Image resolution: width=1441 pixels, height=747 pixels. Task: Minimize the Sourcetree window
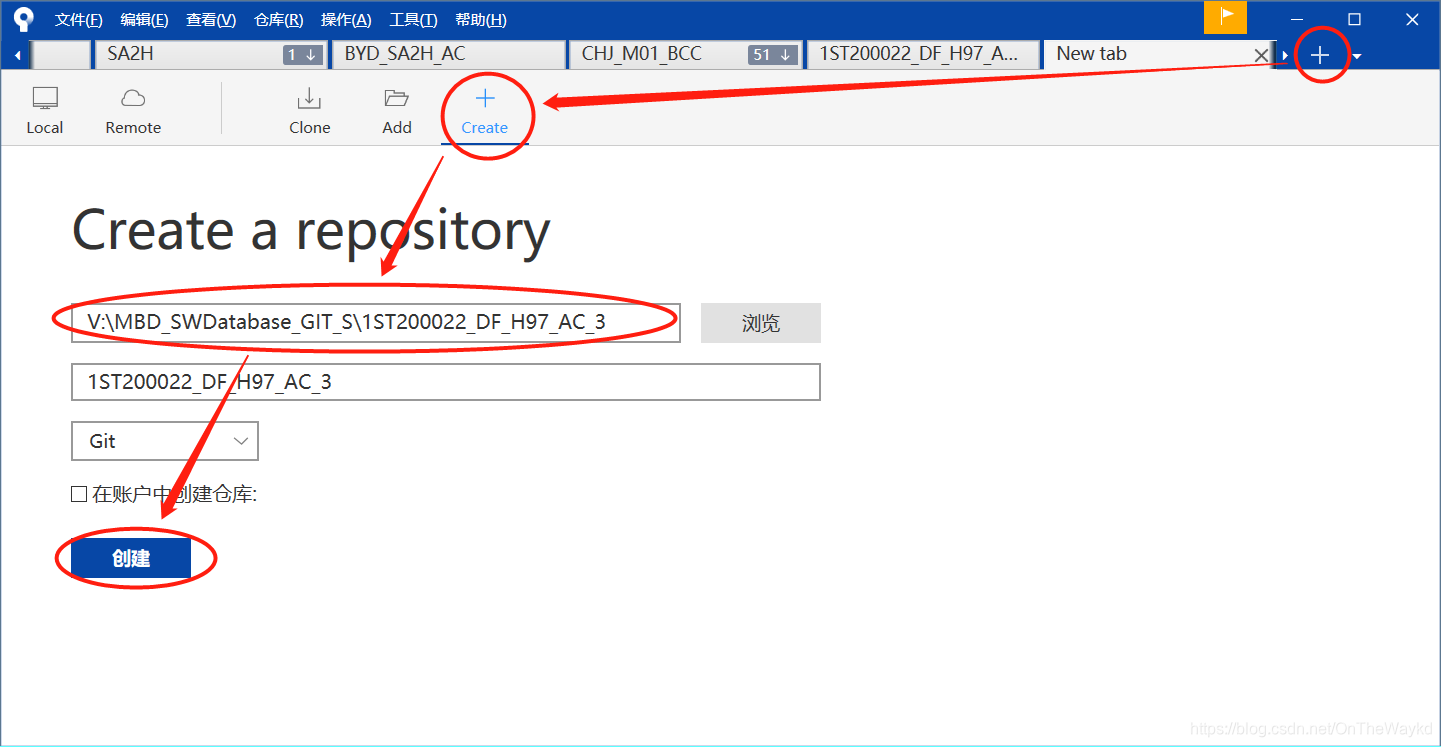pyautogui.click(x=1296, y=19)
